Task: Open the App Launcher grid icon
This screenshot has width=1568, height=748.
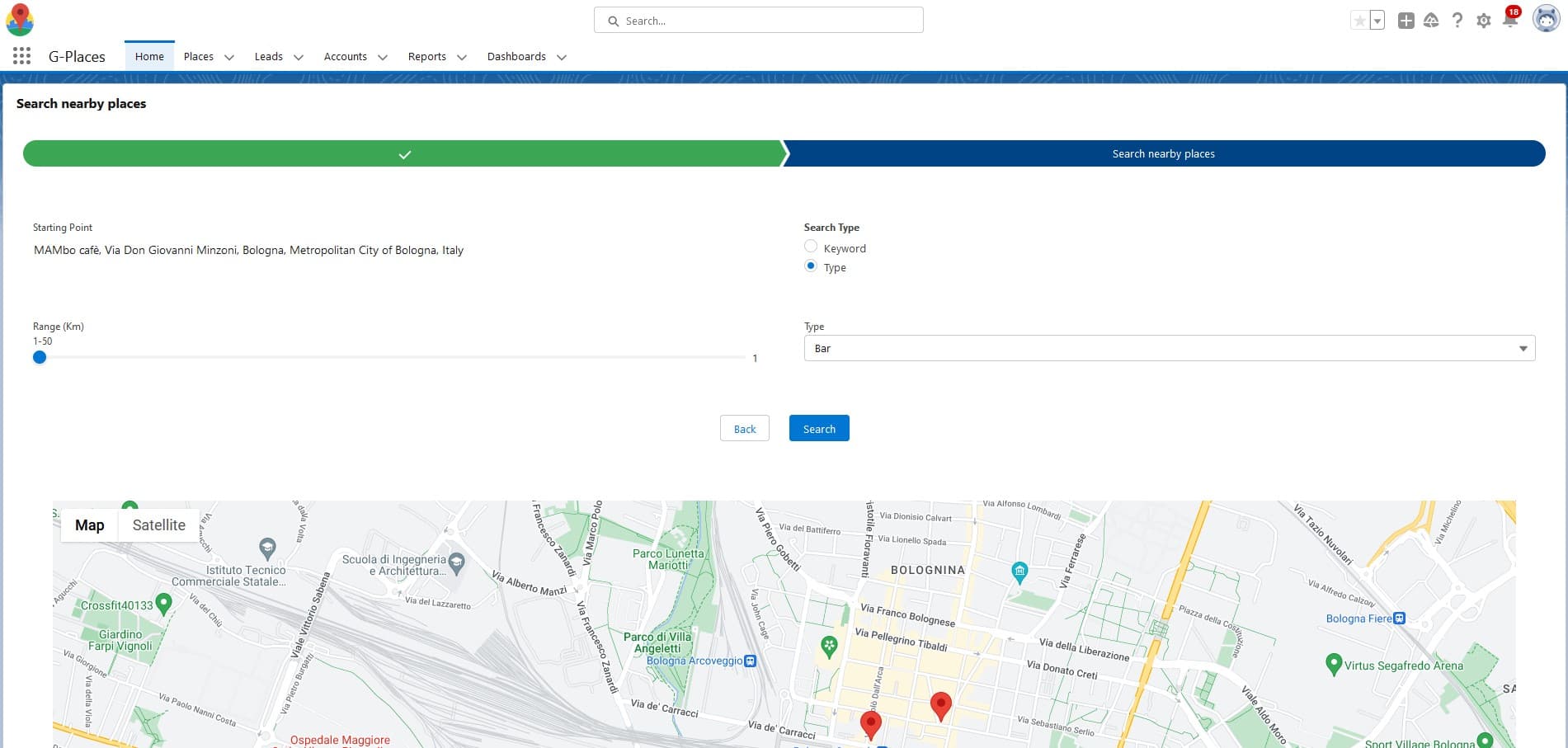Action: click(x=22, y=56)
